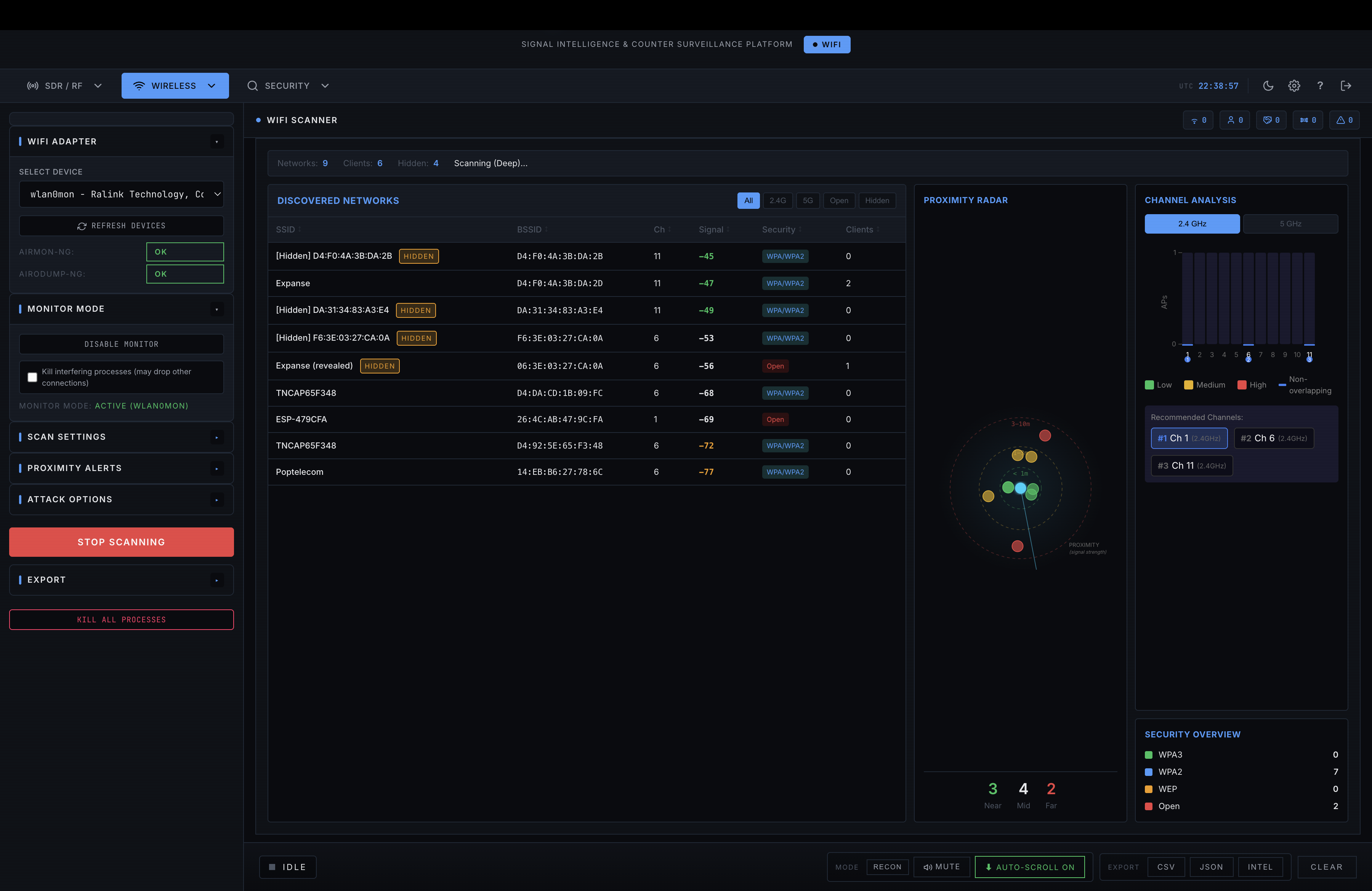1372x891 pixels.
Task: Click the help question mark icon
Action: click(x=1319, y=86)
